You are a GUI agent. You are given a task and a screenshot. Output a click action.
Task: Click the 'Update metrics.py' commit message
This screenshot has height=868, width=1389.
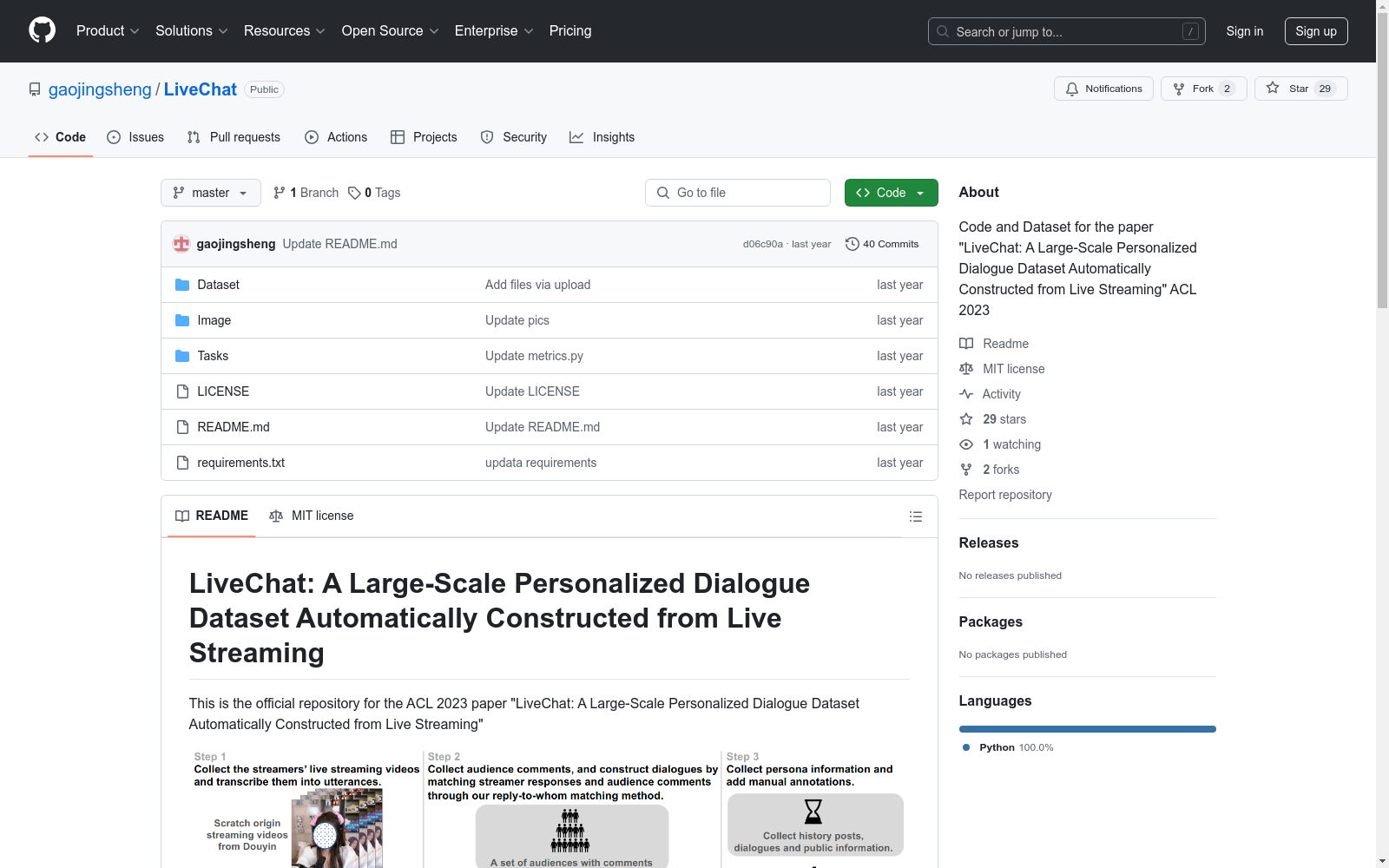(534, 356)
